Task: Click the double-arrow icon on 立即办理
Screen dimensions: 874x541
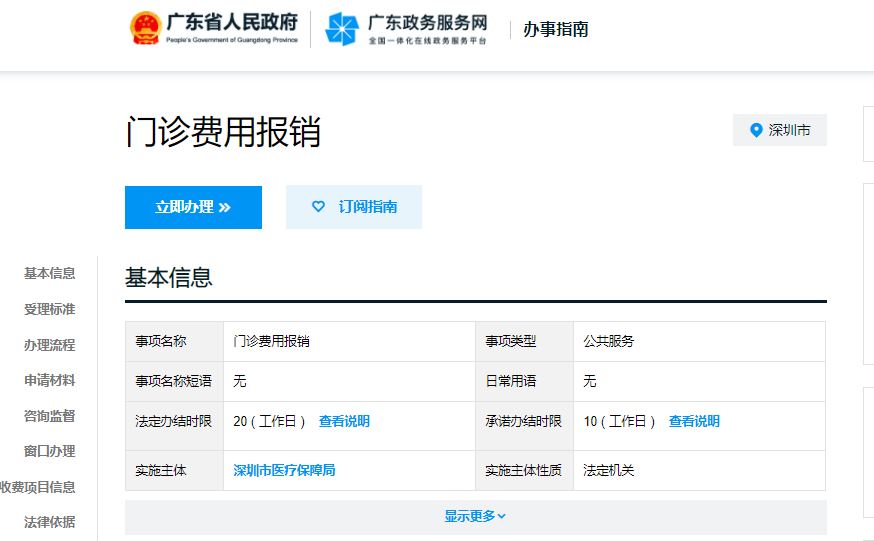Action: (x=225, y=208)
